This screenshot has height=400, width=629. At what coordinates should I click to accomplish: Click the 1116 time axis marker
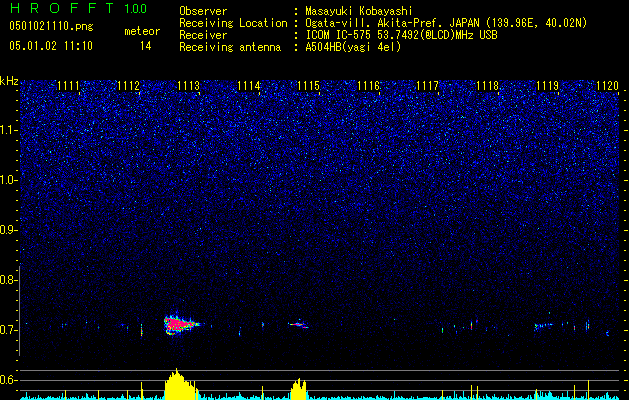(368, 85)
